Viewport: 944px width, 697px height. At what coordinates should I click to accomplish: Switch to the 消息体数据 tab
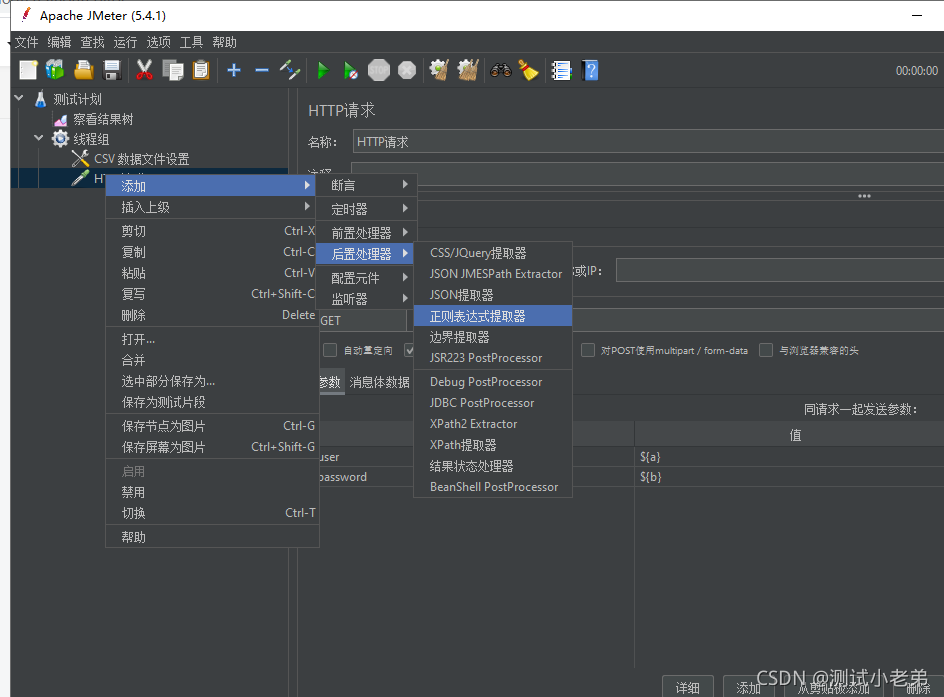point(379,382)
